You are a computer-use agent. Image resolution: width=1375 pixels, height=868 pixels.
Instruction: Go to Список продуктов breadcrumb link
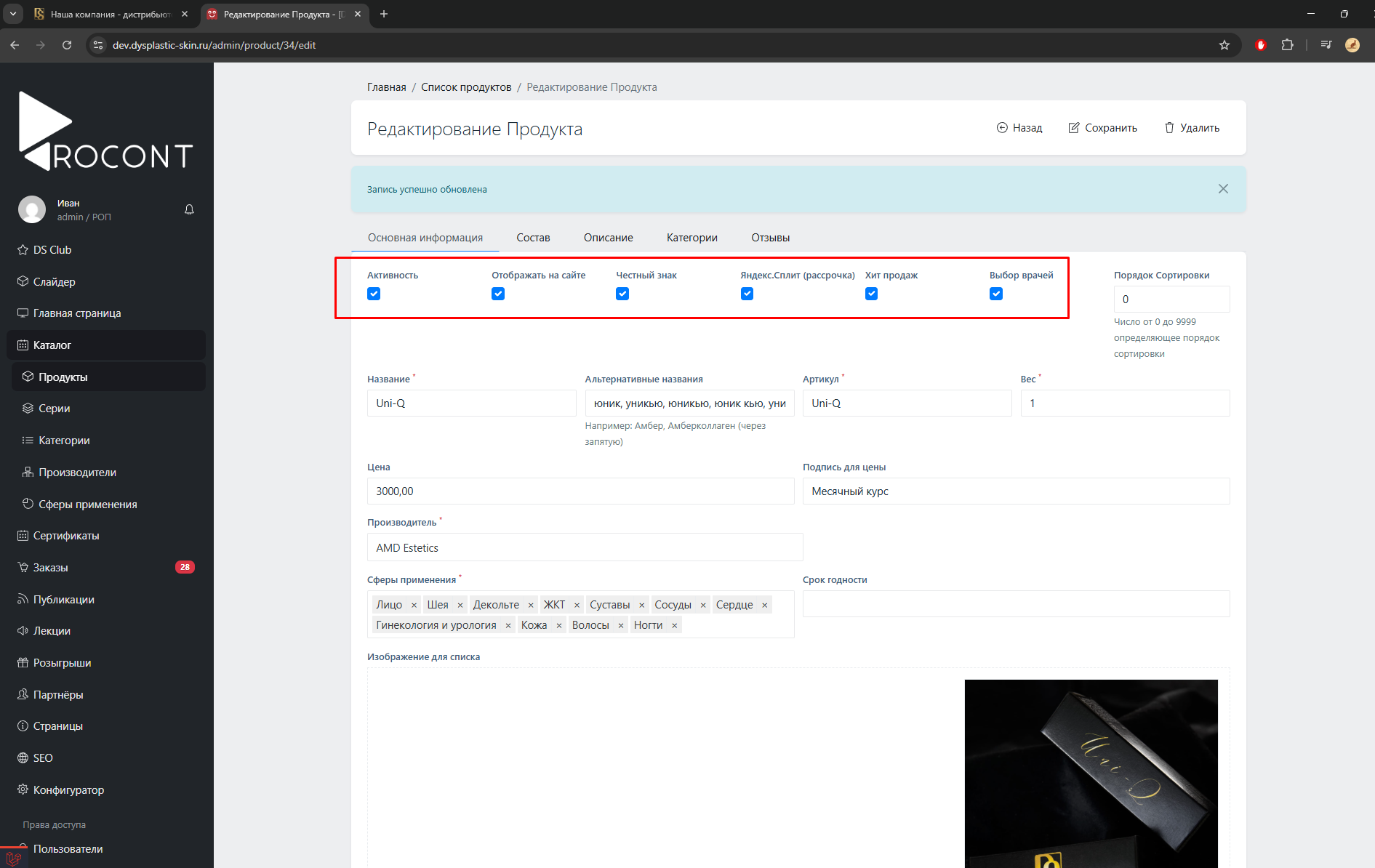tap(466, 87)
